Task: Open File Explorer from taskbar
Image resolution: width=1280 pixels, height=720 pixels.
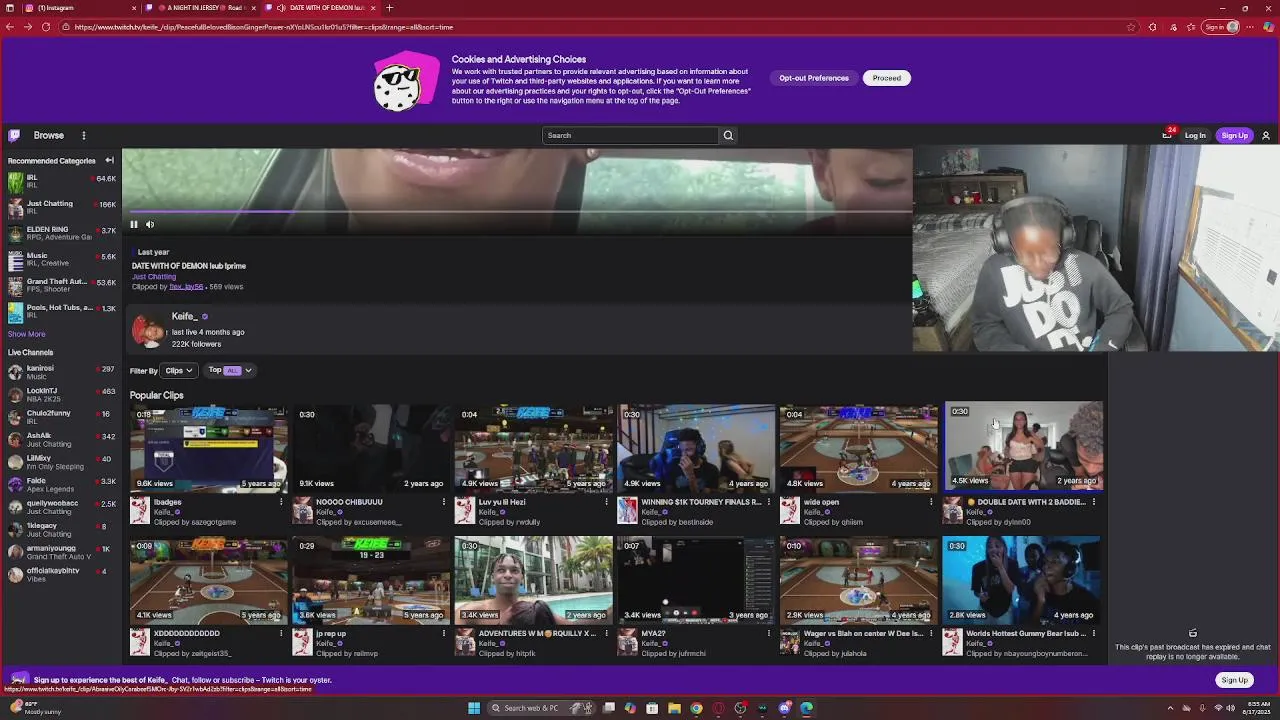Action: [x=674, y=708]
